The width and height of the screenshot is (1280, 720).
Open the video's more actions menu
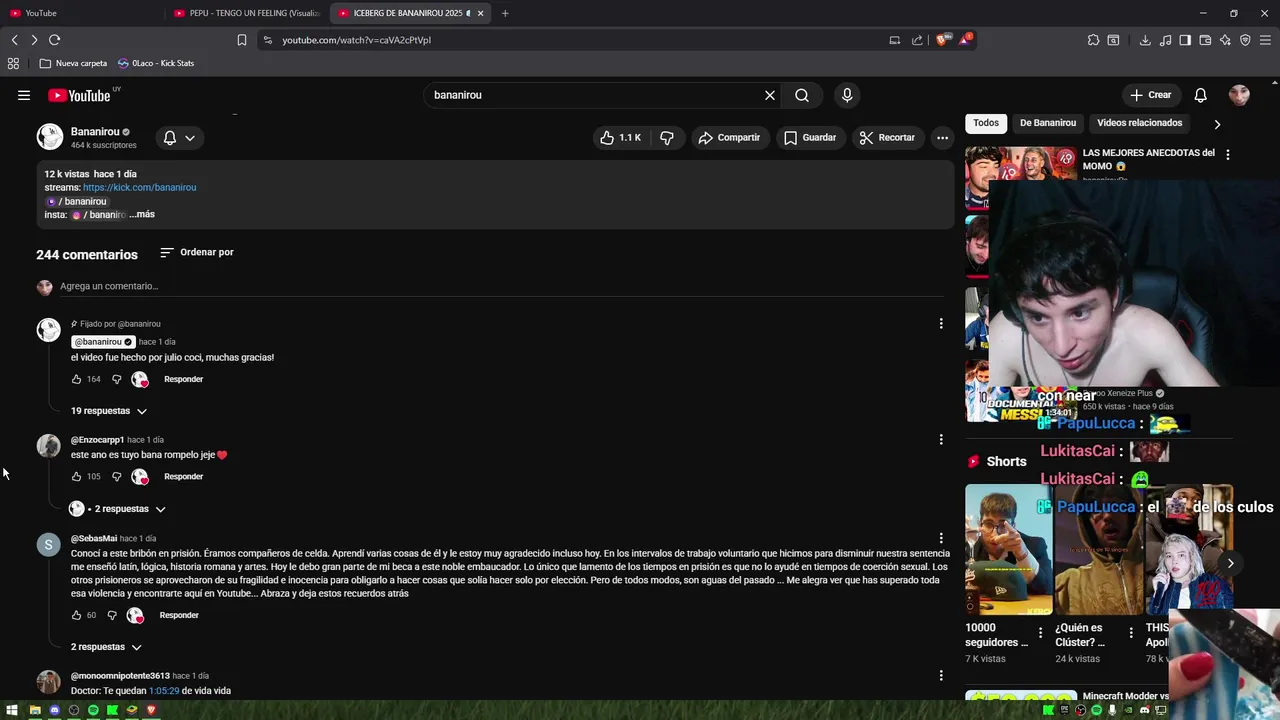pyautogui.click(x=942, y=137)
